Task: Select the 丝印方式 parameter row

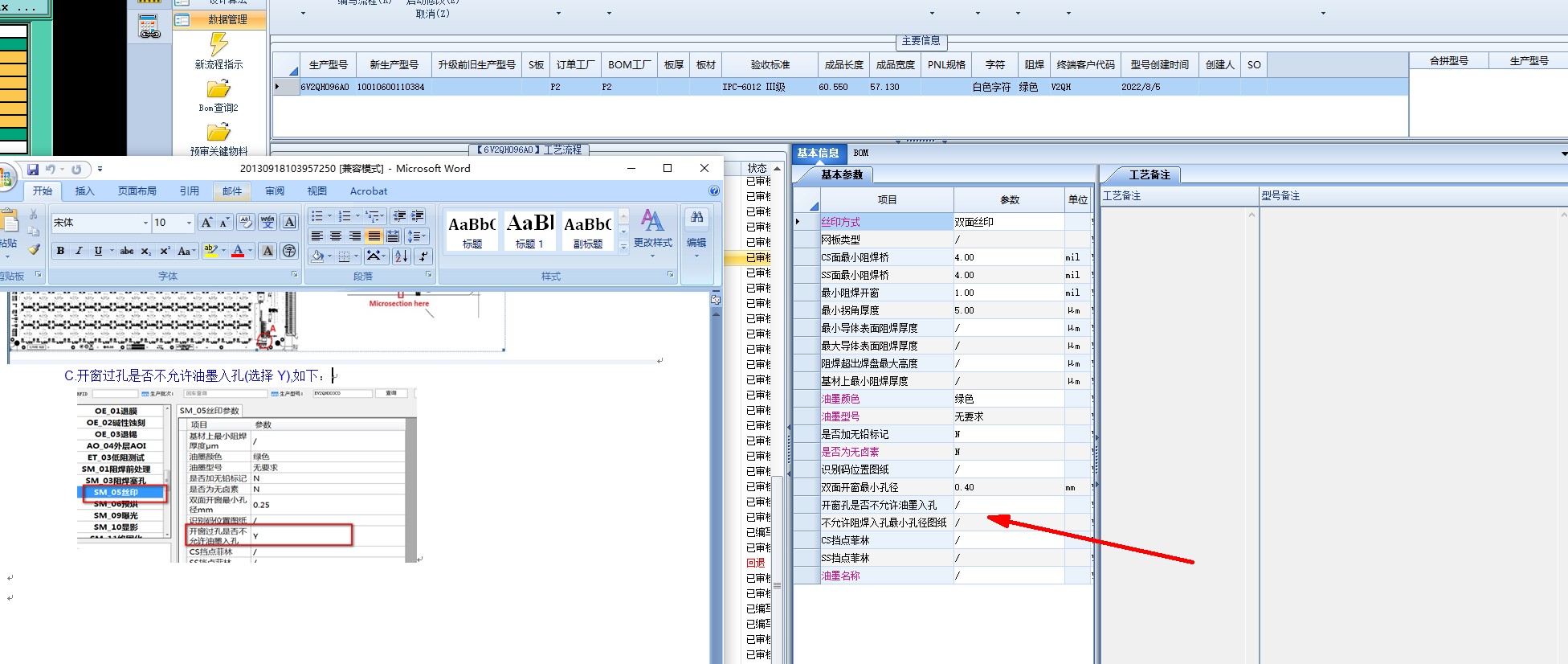Action: (x=942, y=222)
